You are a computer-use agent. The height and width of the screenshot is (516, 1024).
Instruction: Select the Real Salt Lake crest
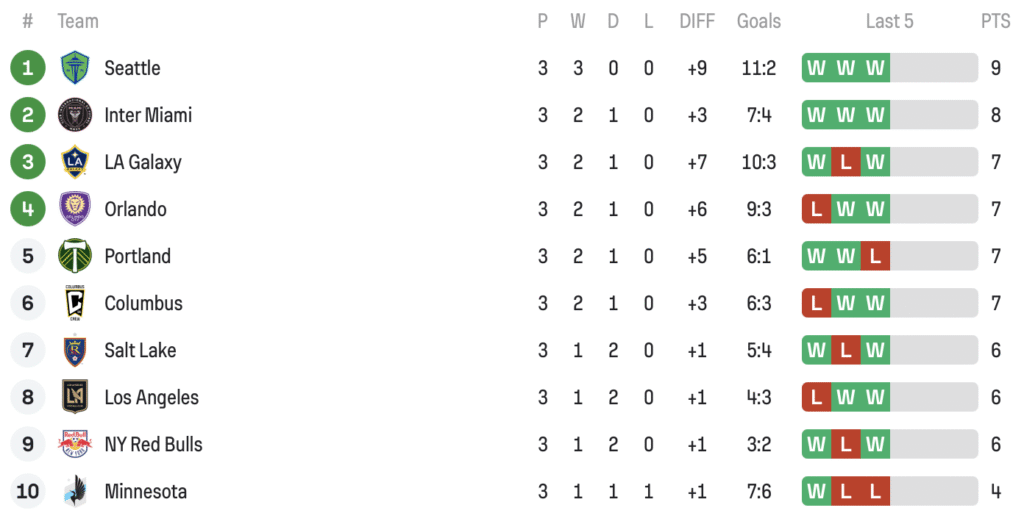pos(75,350)
